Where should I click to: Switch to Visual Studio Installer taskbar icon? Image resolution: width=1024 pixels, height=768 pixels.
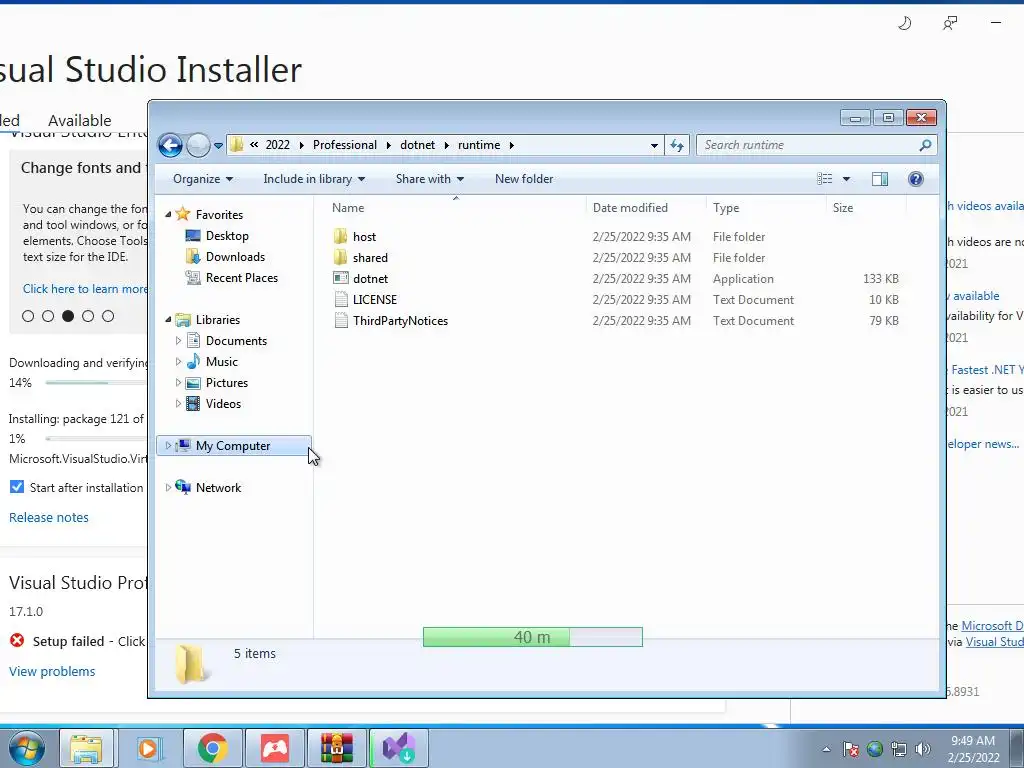[398, 748]
